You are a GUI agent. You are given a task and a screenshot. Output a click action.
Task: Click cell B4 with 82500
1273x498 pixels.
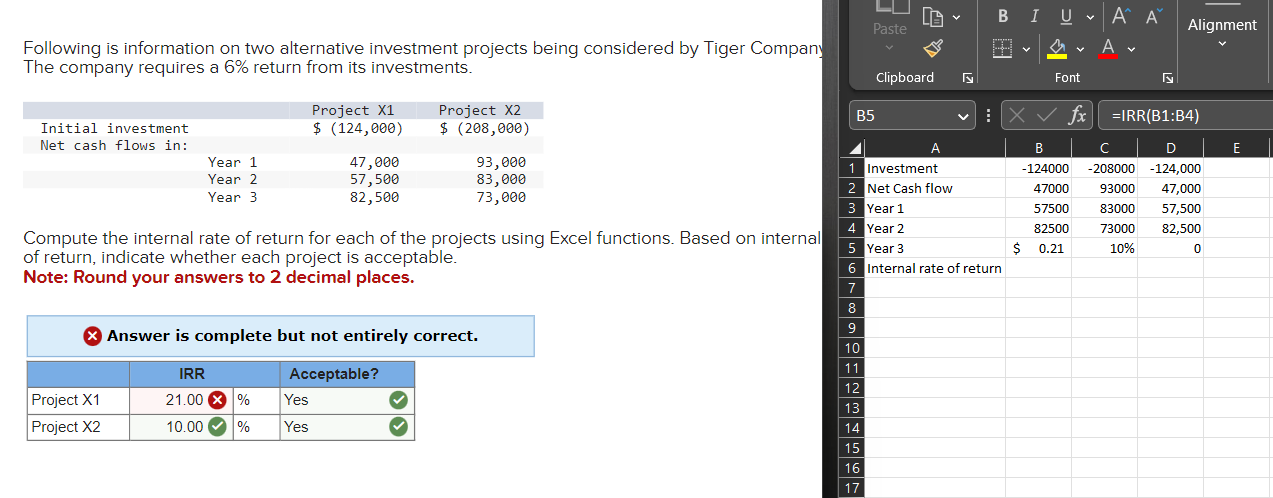(1038, 228)
